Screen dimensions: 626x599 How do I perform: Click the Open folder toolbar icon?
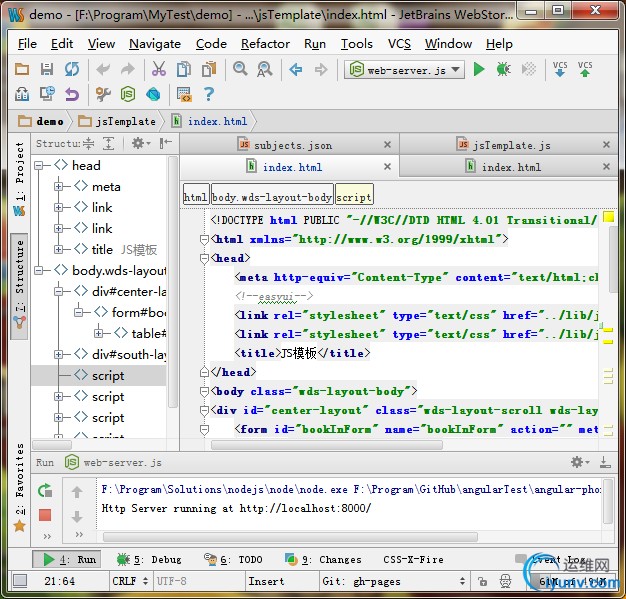[22, 69]
